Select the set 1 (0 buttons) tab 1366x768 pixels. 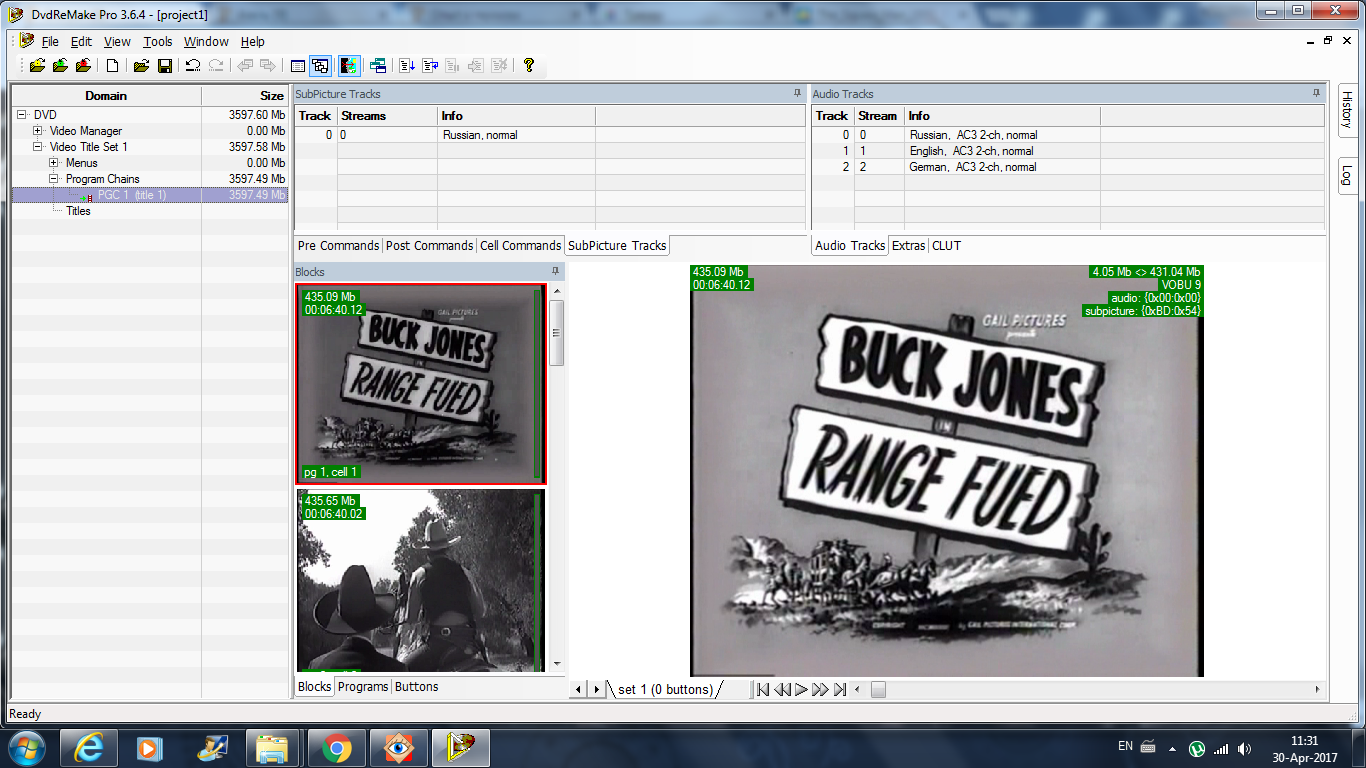(665, 689)
